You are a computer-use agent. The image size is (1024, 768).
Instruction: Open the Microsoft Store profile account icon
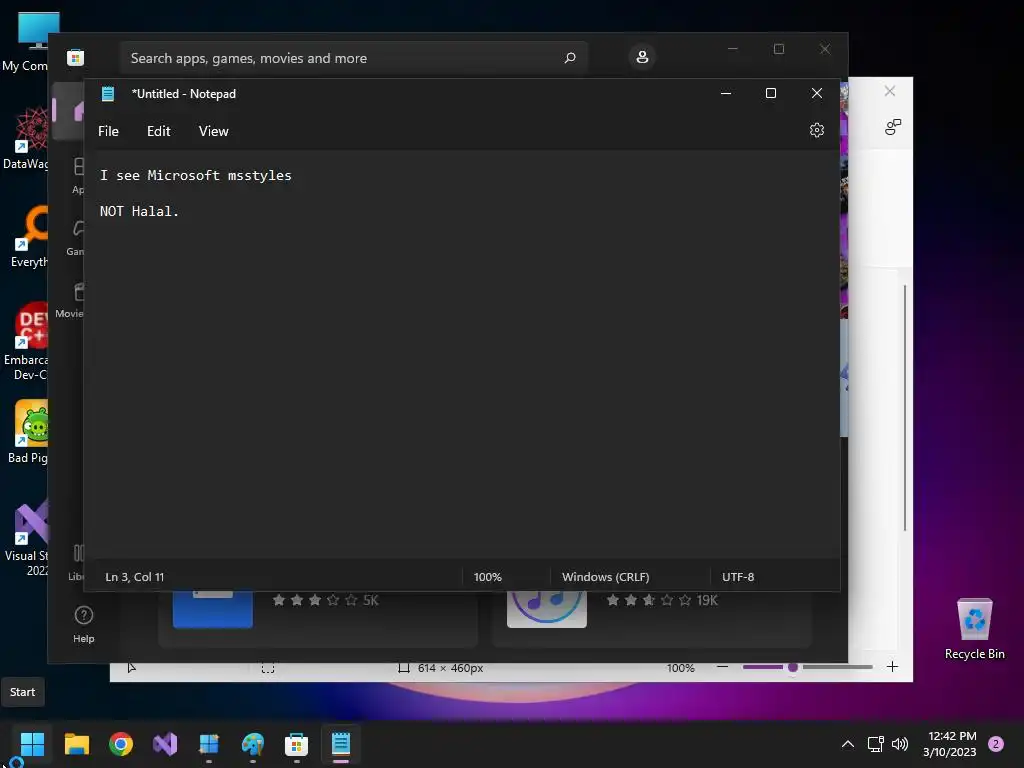pyautogui.click(x=642, y=57)
